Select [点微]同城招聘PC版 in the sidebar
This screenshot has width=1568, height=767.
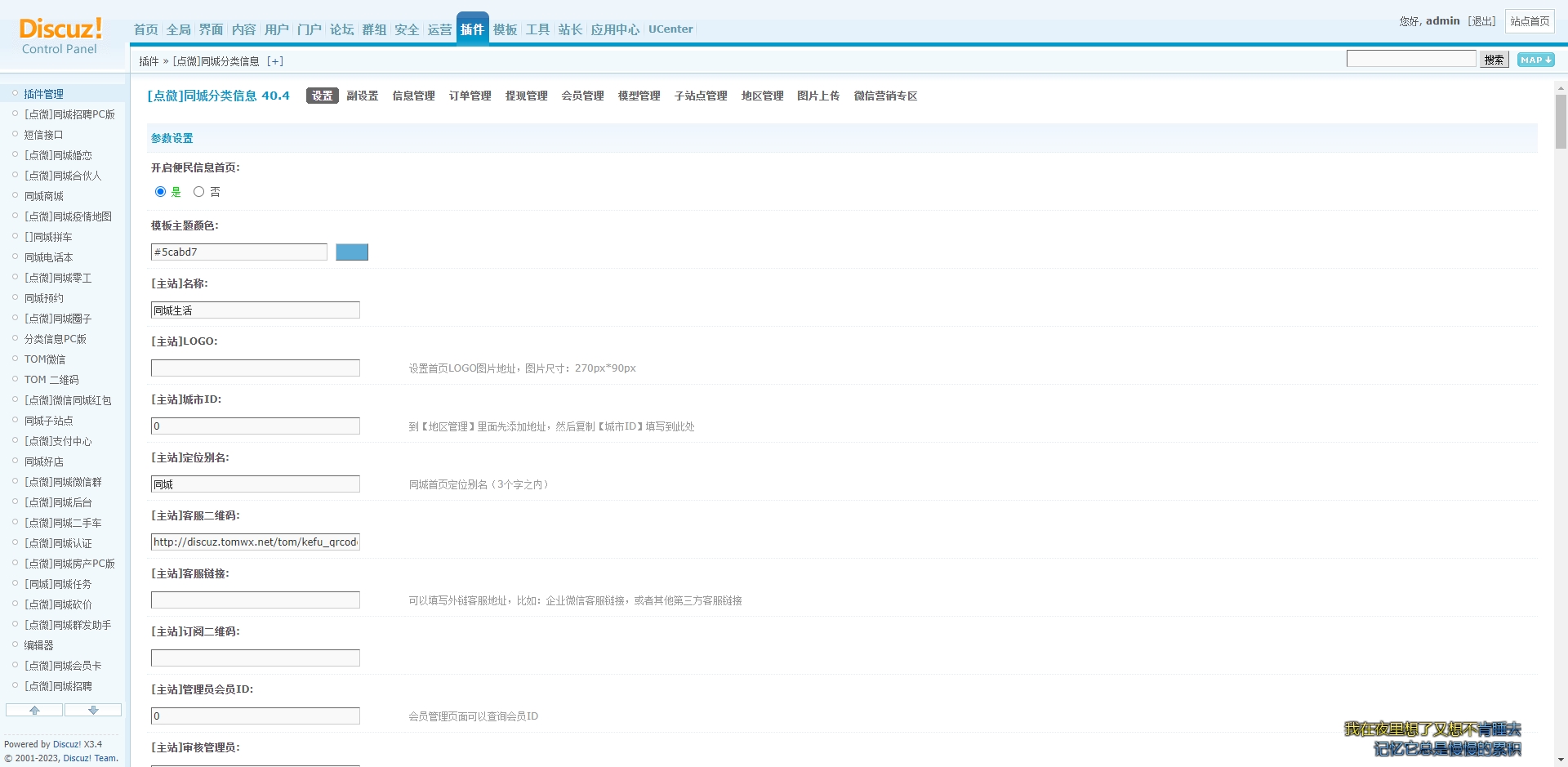pyautogui.click(x=69, y=114)
